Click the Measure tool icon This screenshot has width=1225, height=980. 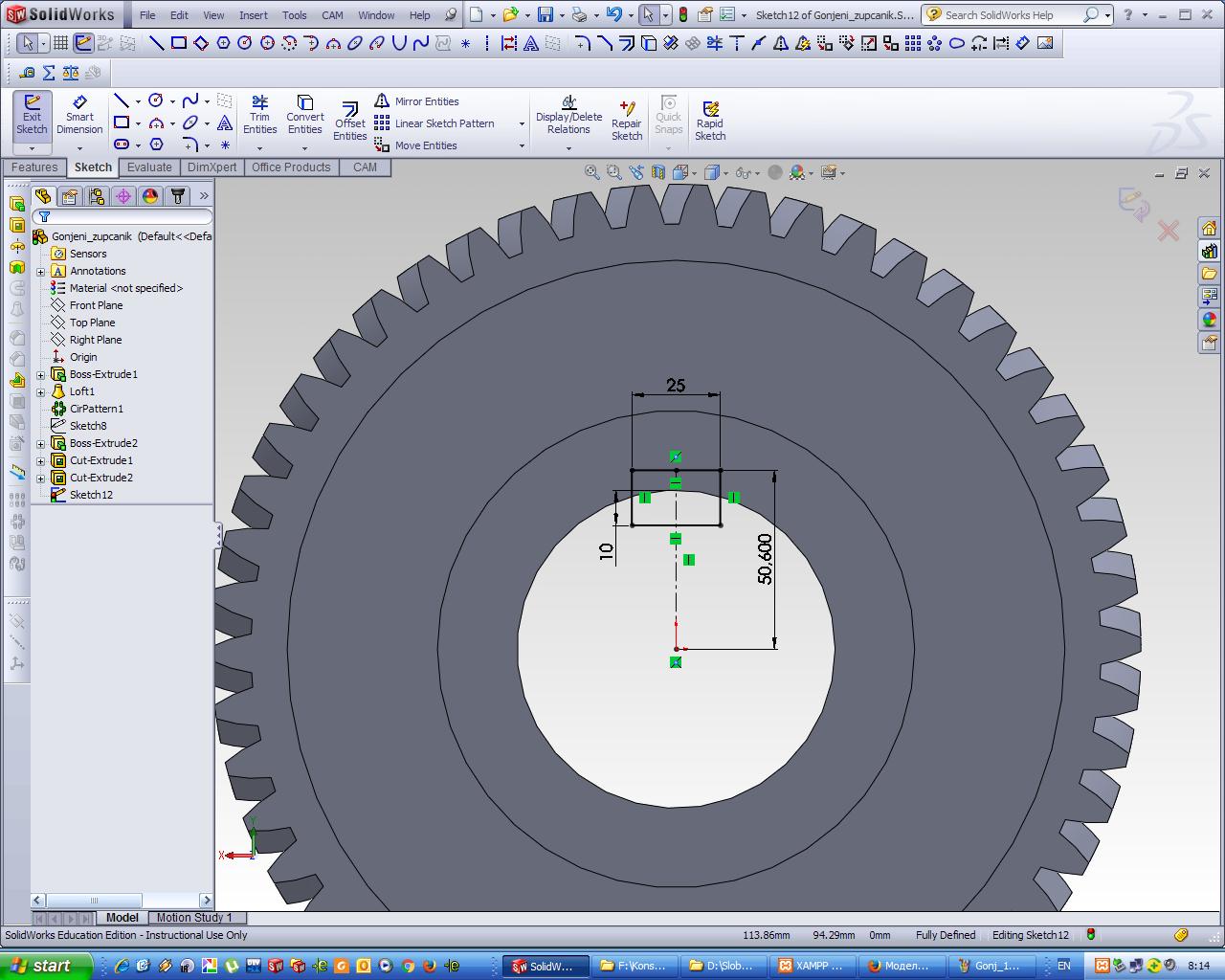click(27, 72)
